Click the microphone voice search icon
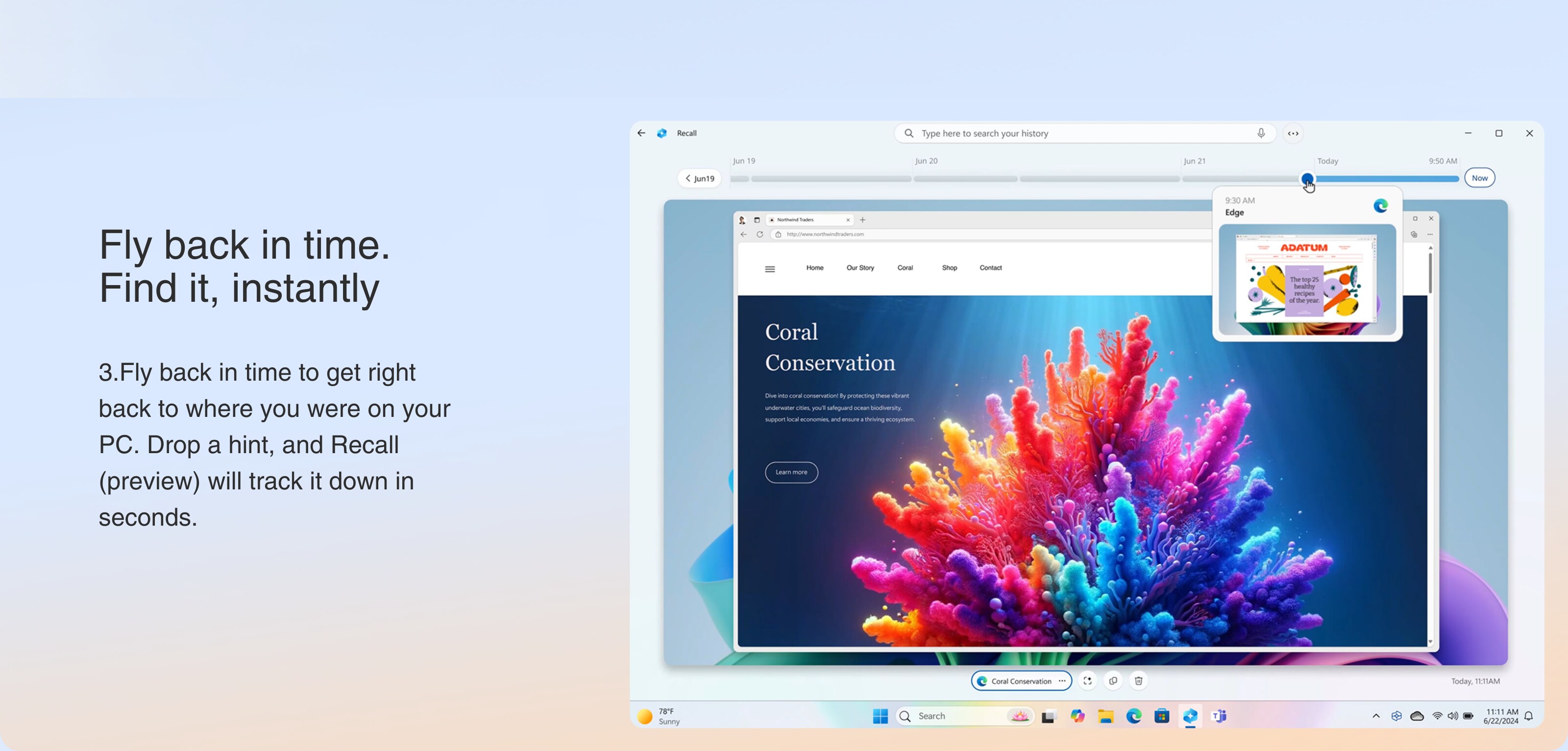The height and width of the screenshot is (751, 1568). 1261,133
